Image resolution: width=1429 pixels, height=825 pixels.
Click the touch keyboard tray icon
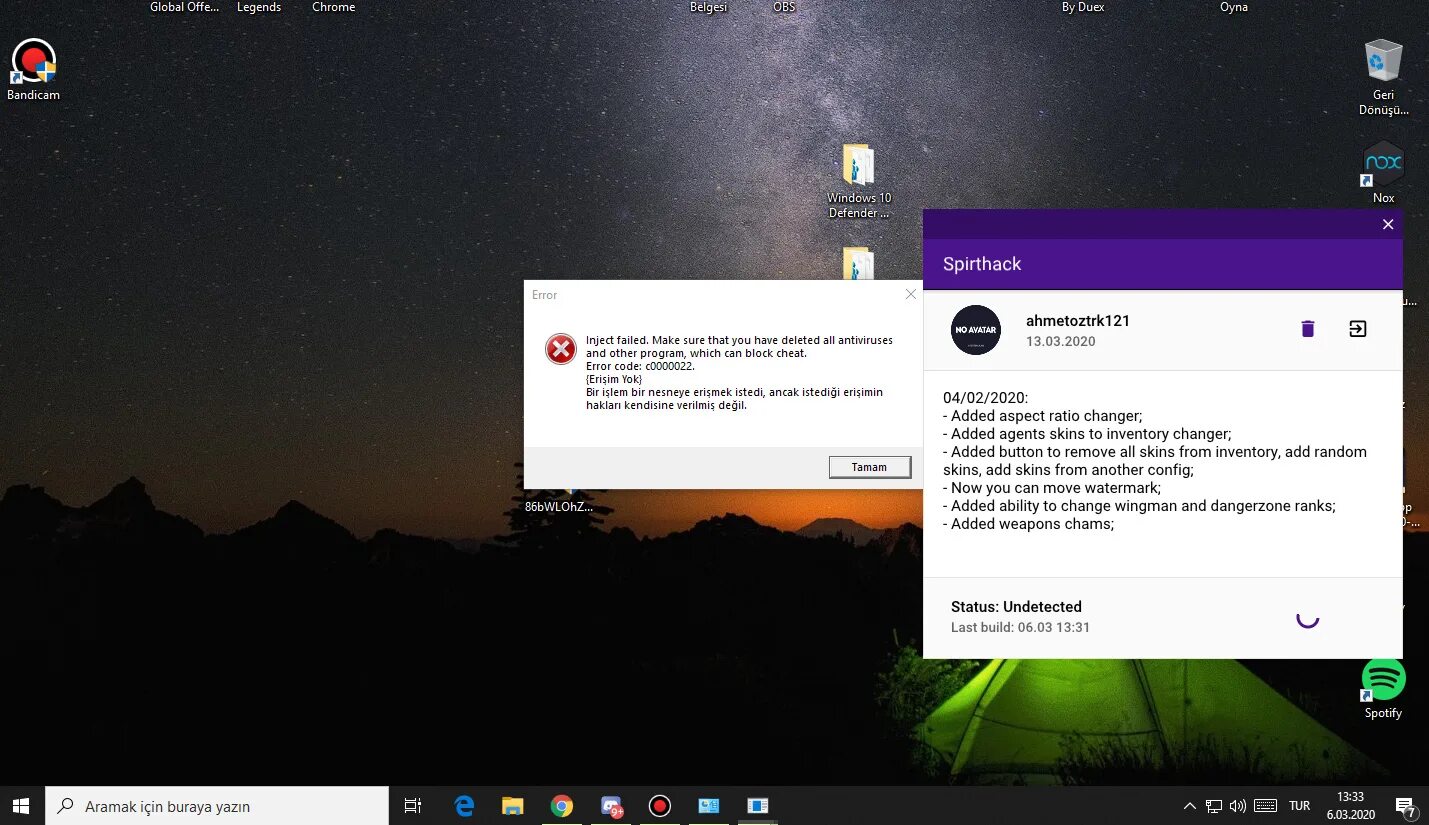click(1265, 806)
